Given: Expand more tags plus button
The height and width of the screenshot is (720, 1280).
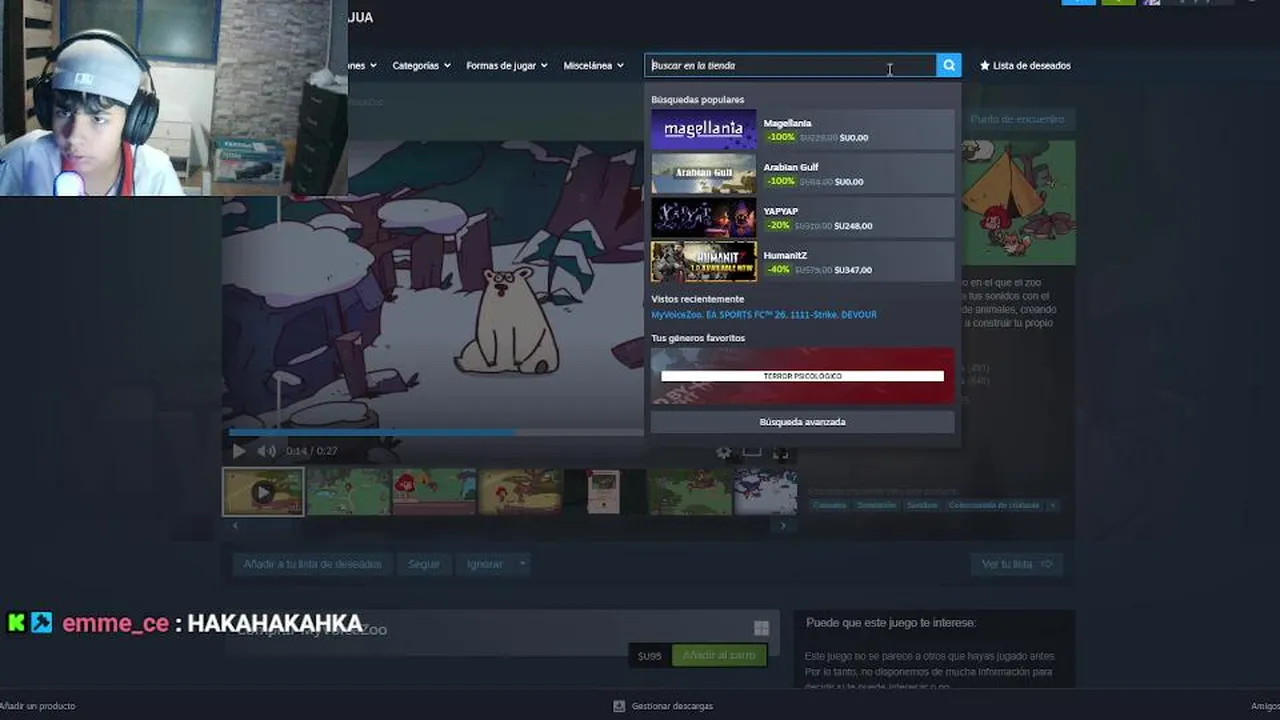Looking at the screenshot, I should (1052, 505).
